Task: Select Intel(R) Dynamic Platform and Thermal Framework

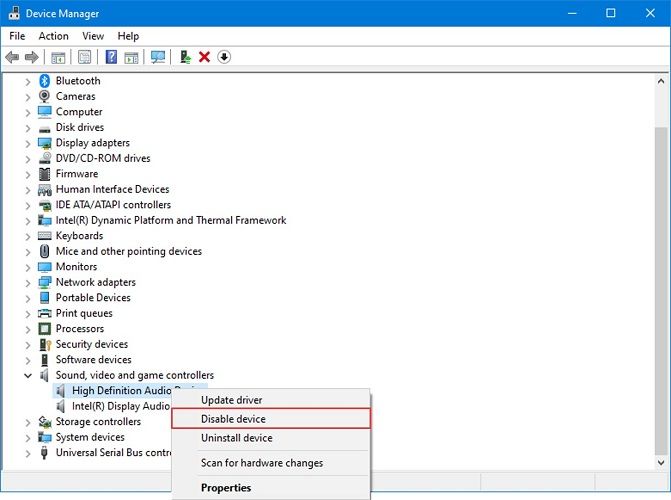Action: tap(171, 220)
